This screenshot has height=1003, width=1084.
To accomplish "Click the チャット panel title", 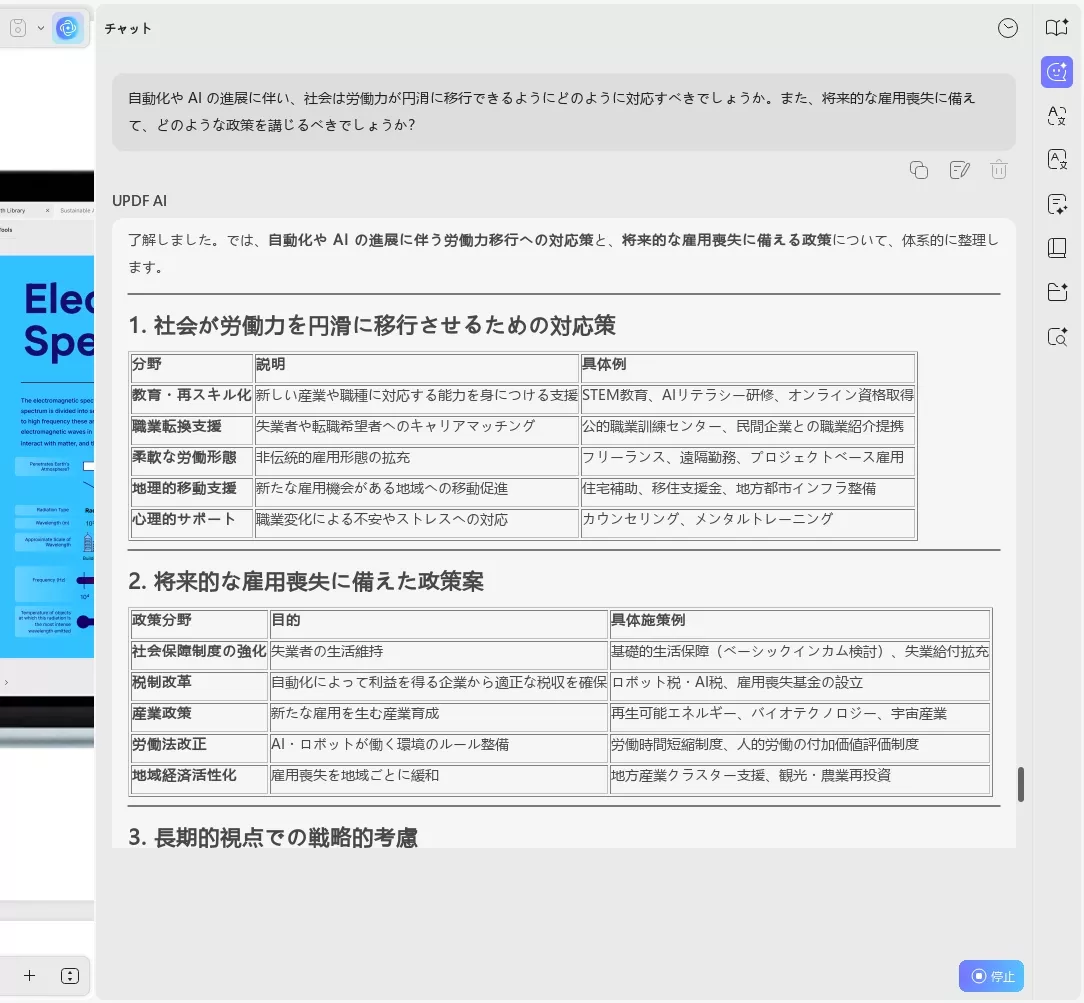I will click(x=128, y=28).
